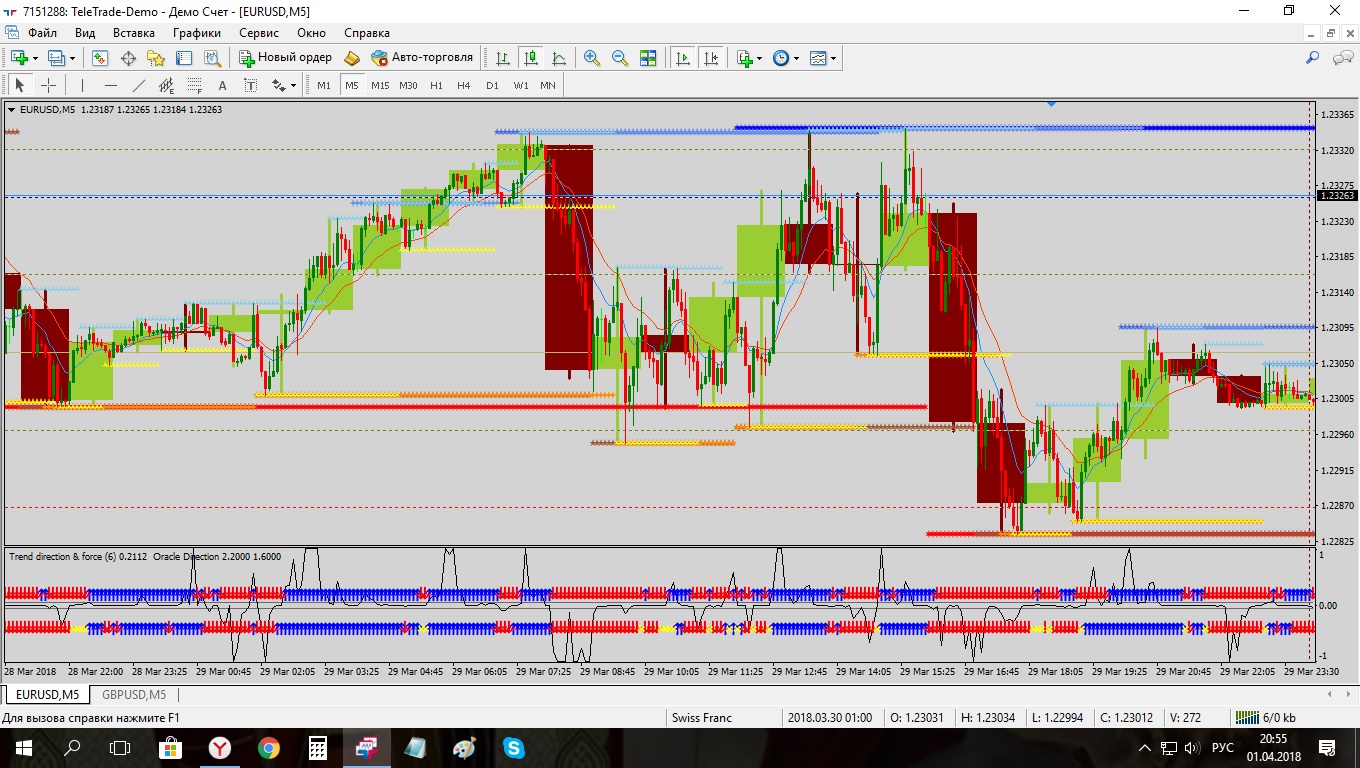Switch chart to Line Chart mode
Image resolution: width=1360 pixels, height=768 pixels.
[558, 58]
